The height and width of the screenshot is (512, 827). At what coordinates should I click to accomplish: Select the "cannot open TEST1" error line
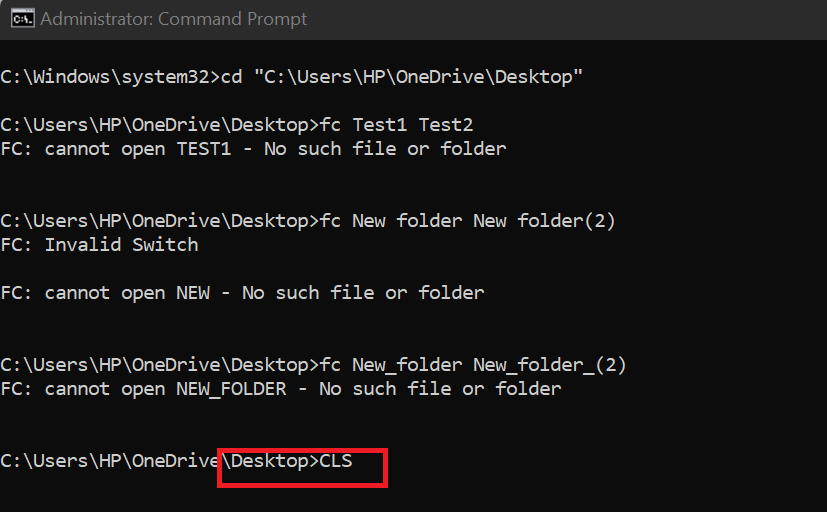[x=253, y=149]
